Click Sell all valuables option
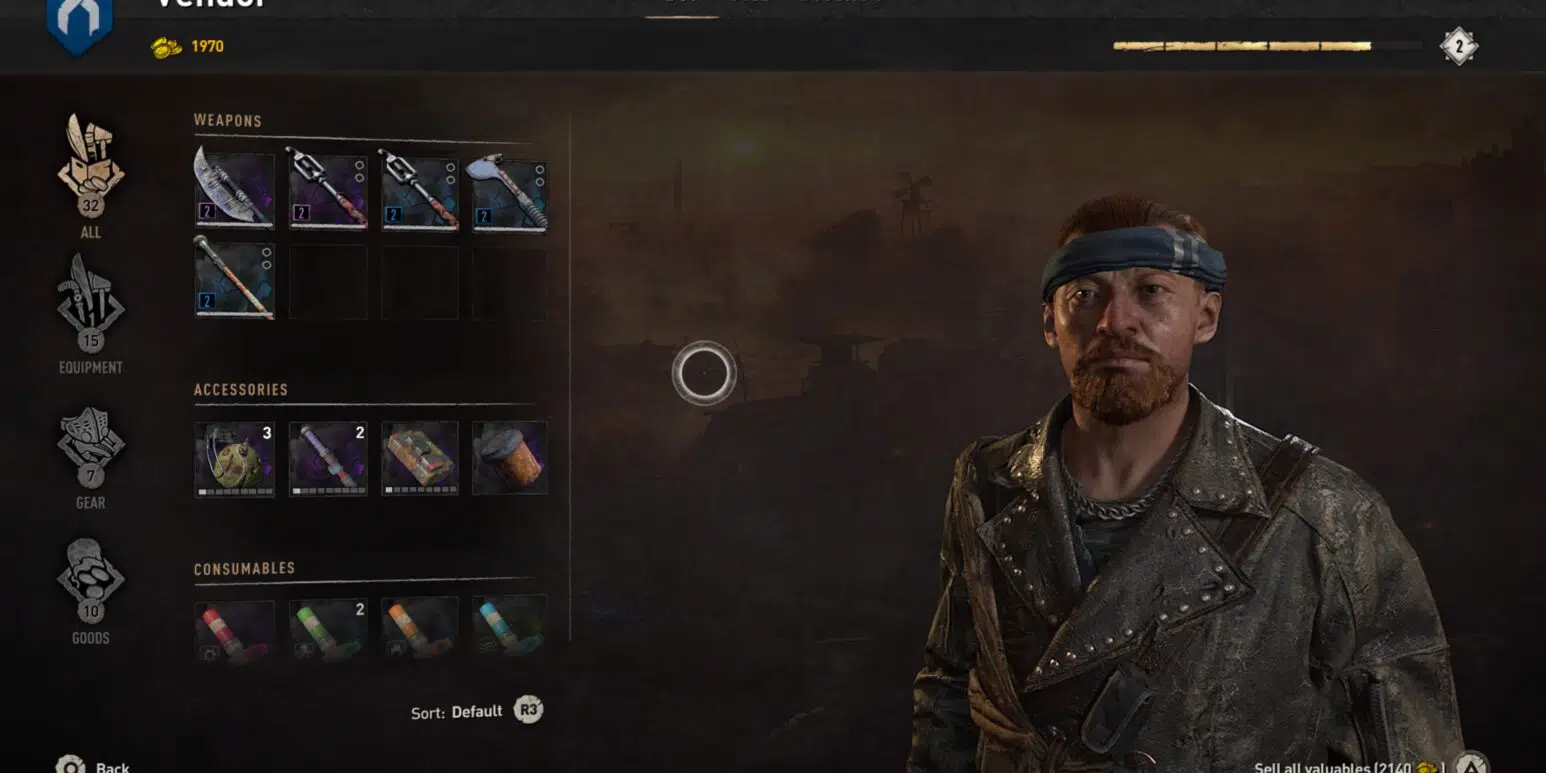The width and height of the screenshot is (1546, 773). (x=1349, y=767)
